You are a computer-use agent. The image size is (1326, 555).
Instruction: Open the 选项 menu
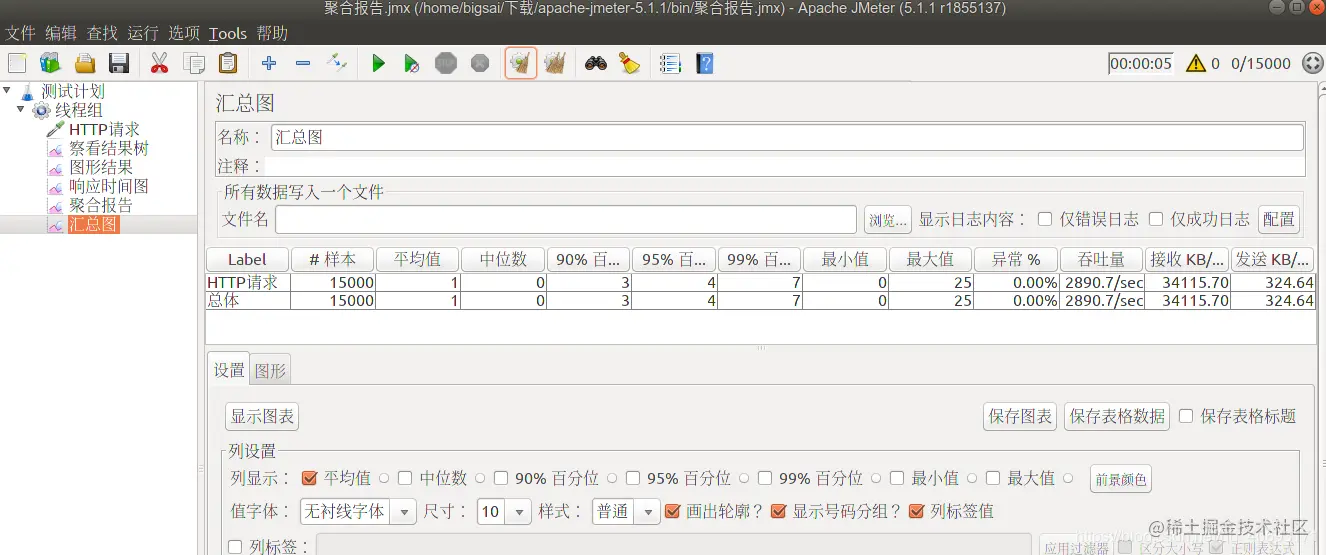184,33
